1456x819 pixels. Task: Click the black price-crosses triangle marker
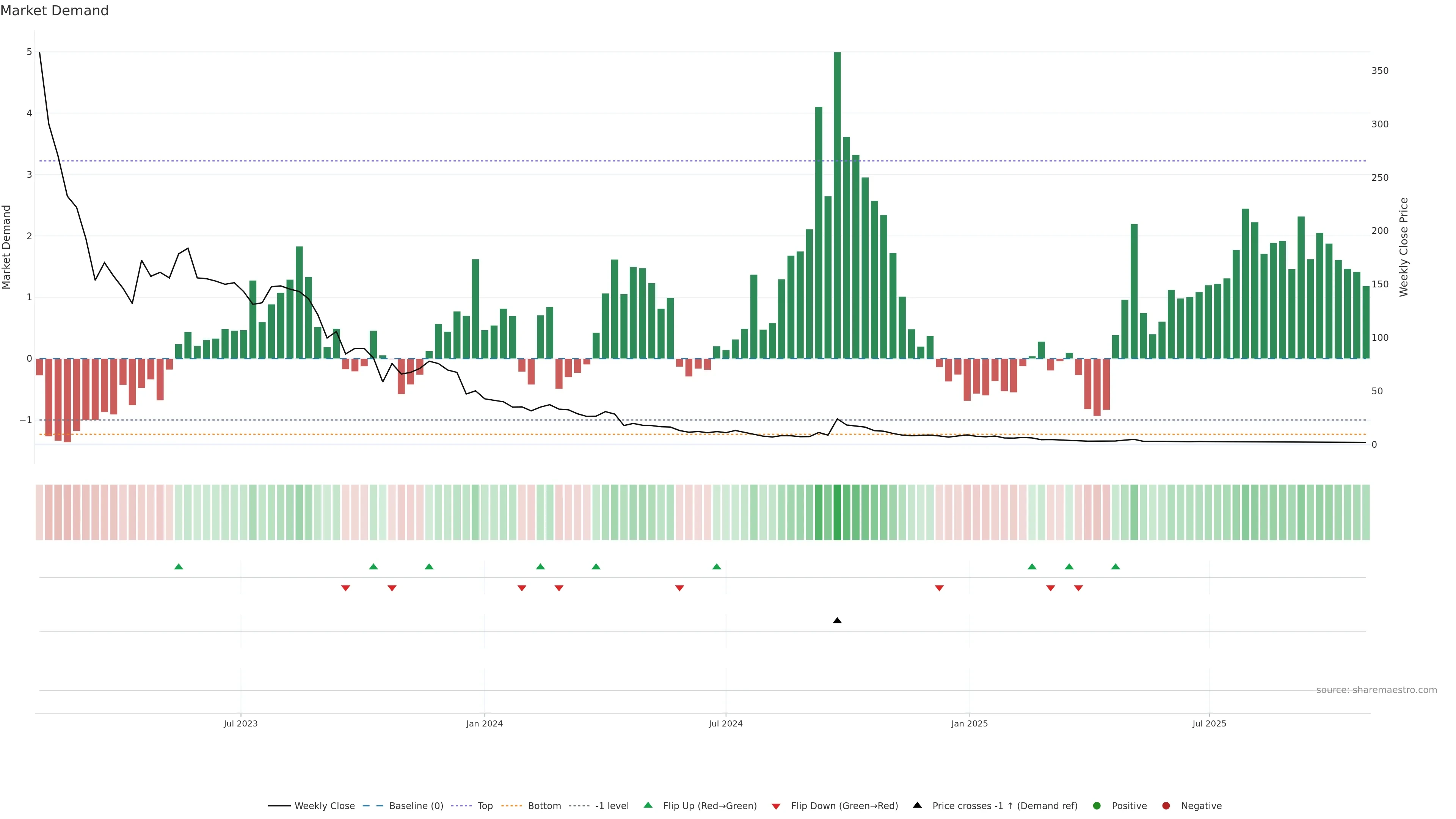tap(837, 621)
